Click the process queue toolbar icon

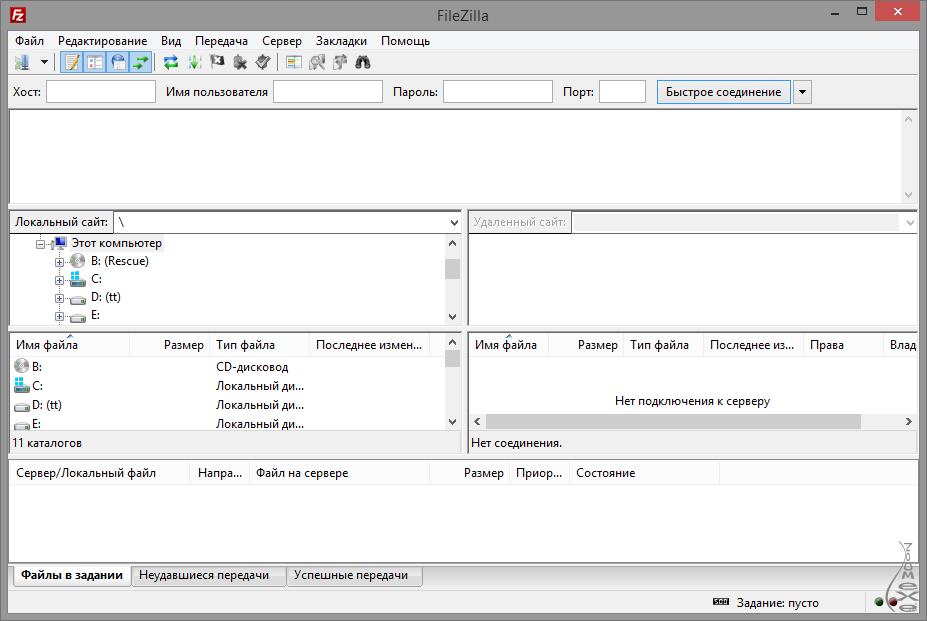click(195, 62)
